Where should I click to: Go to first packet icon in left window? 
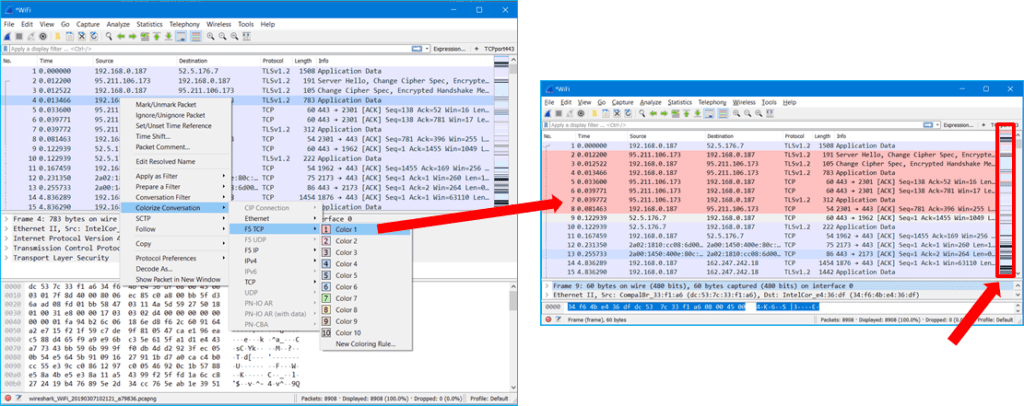coord(157,37)
